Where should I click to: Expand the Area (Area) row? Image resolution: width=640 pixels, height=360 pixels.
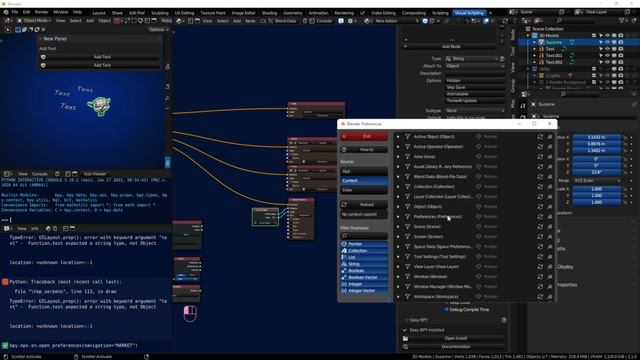[x=398, y=157]
